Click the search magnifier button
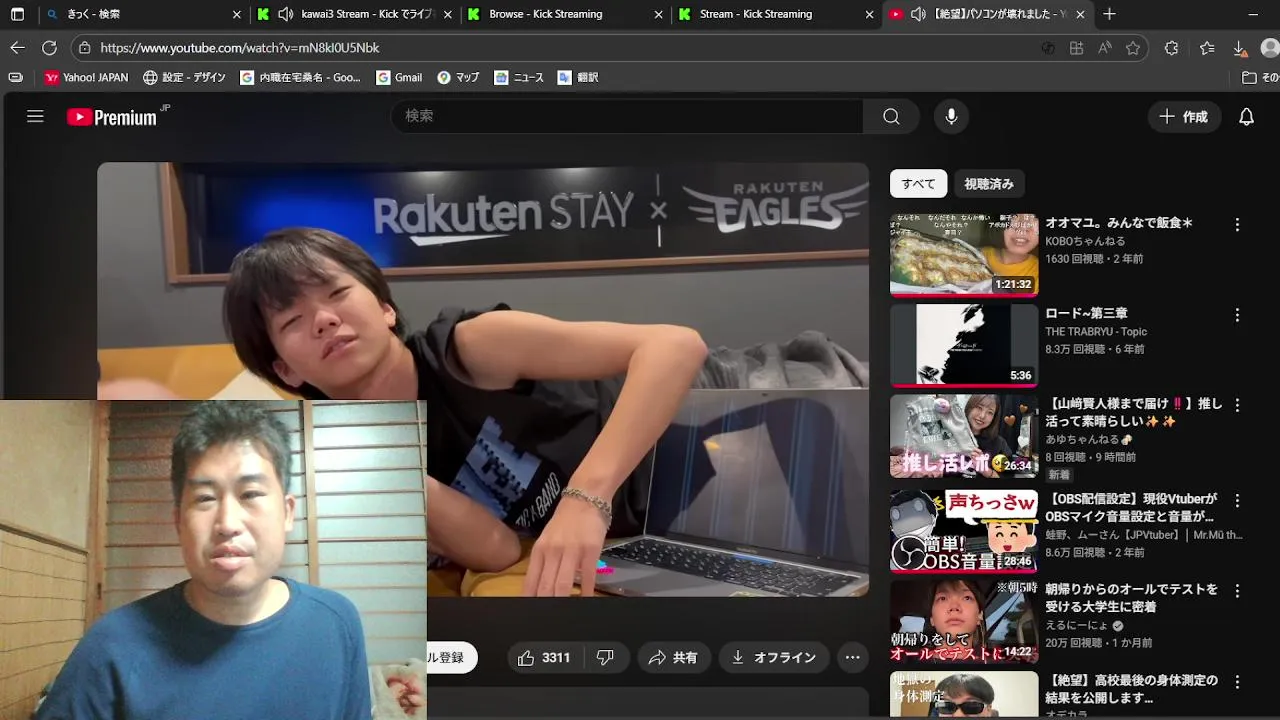 click(x=891, y=116)
